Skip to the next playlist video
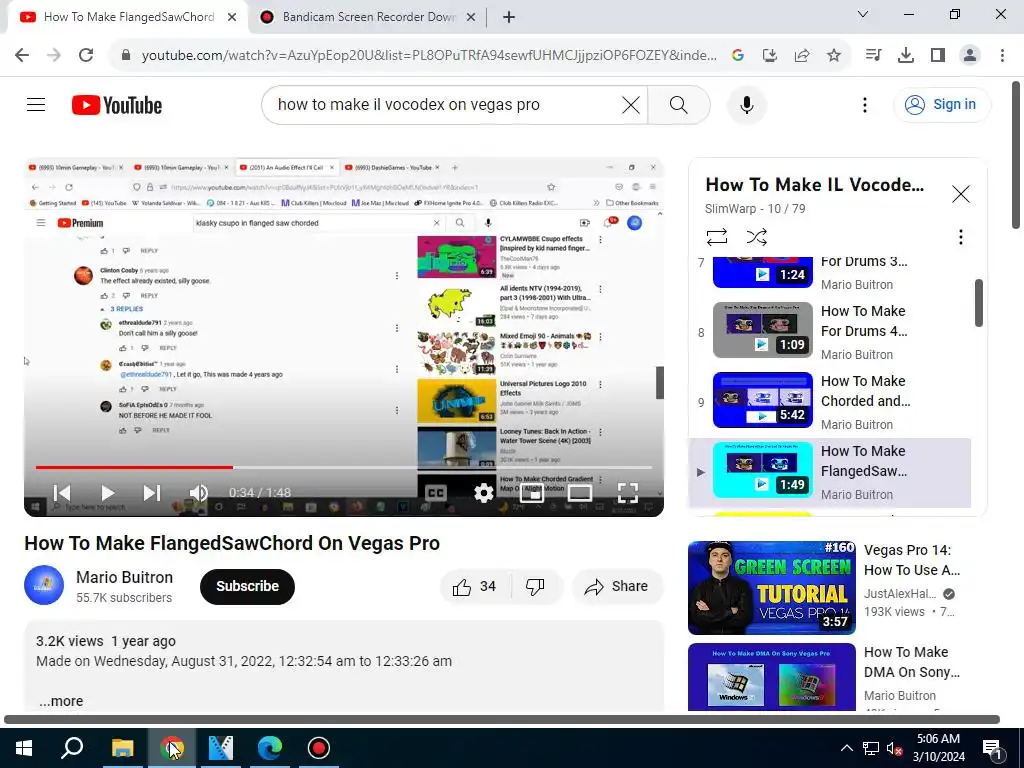The width and height of the screenshot is (1024, 768). click(152, 492)
